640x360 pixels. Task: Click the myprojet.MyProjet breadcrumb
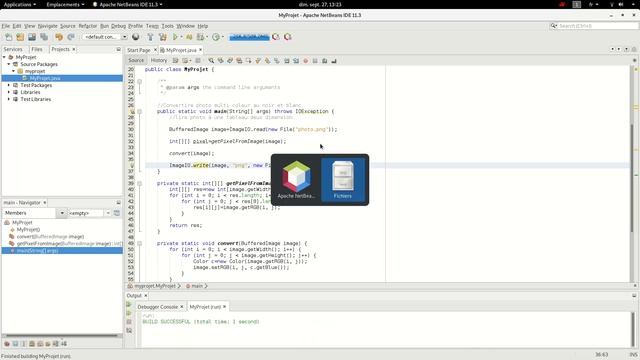click(x=155, y=286)
